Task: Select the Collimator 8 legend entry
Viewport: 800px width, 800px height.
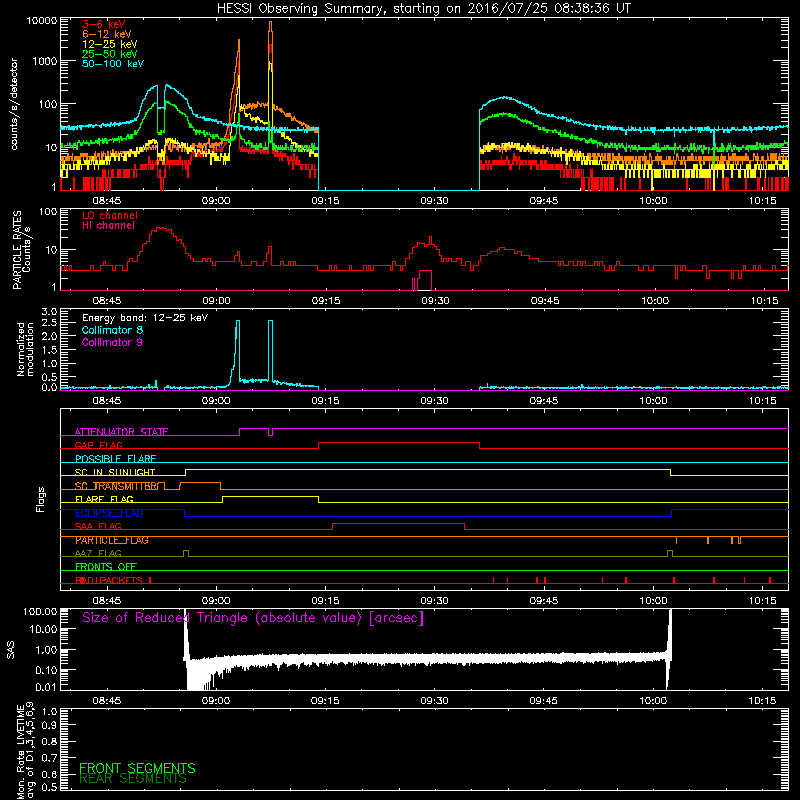Action: 112,330
